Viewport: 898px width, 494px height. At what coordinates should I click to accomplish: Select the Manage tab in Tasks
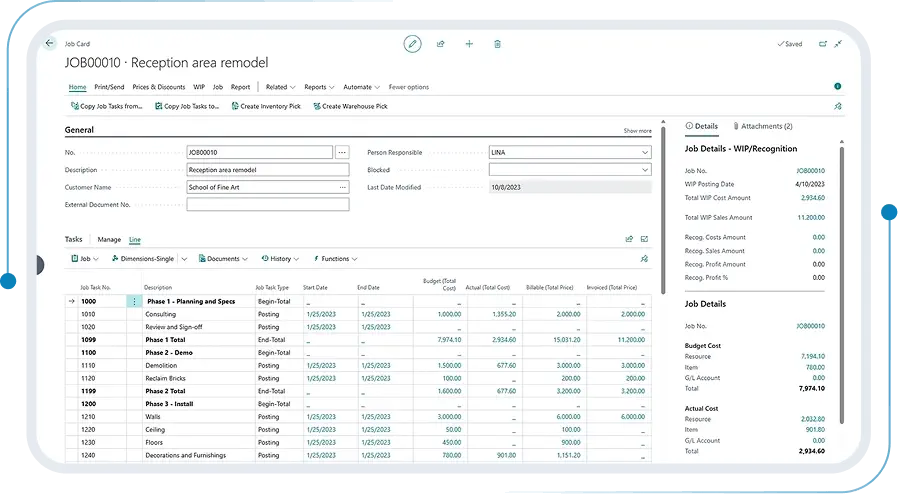(x=109, y=239)
